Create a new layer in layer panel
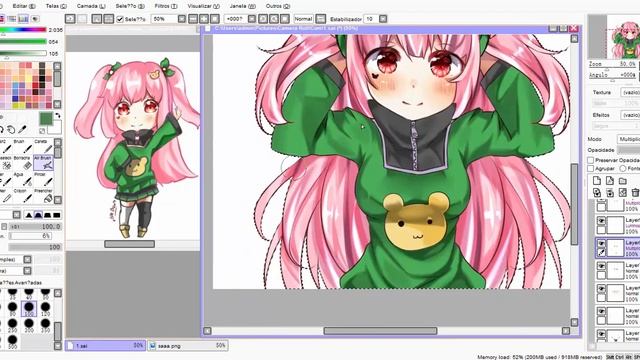 pyautogui.click(x=597, y=181)
